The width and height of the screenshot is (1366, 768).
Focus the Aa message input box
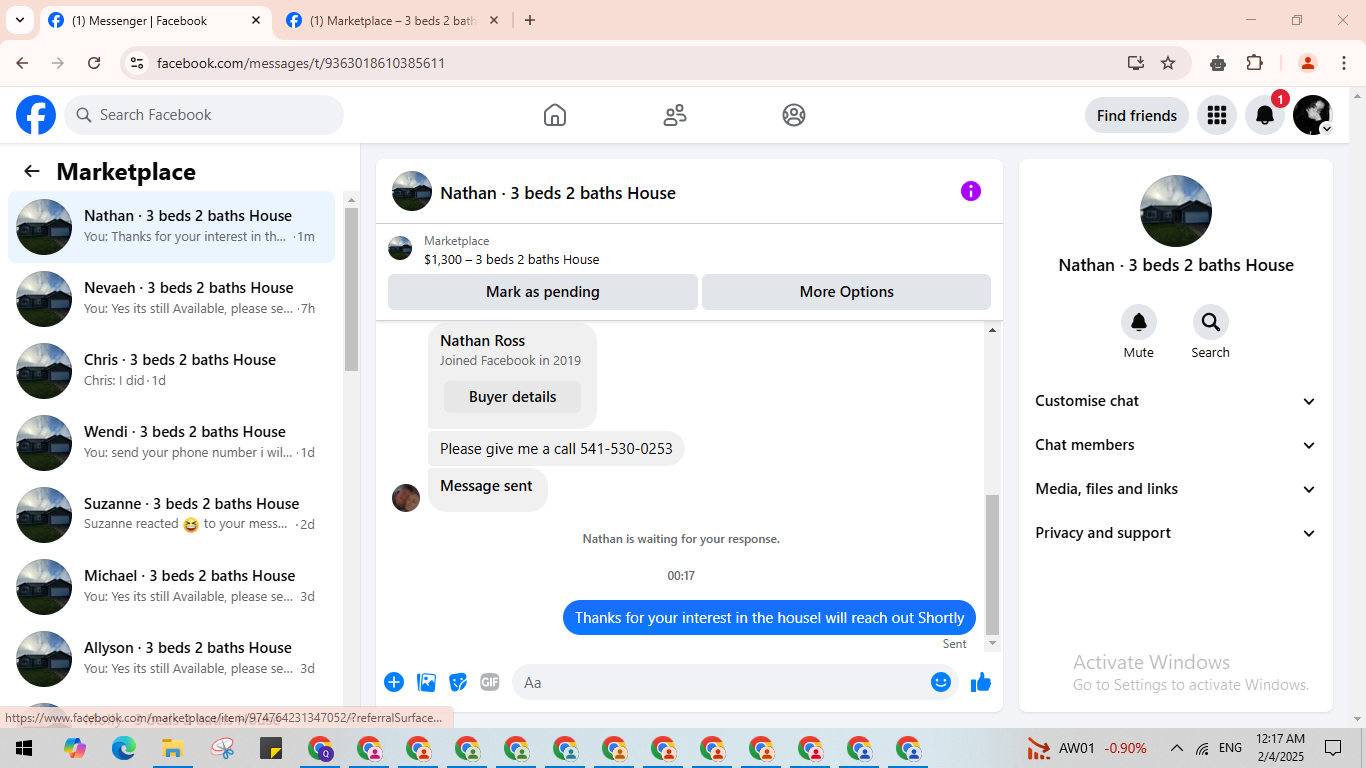click(735, 682)
